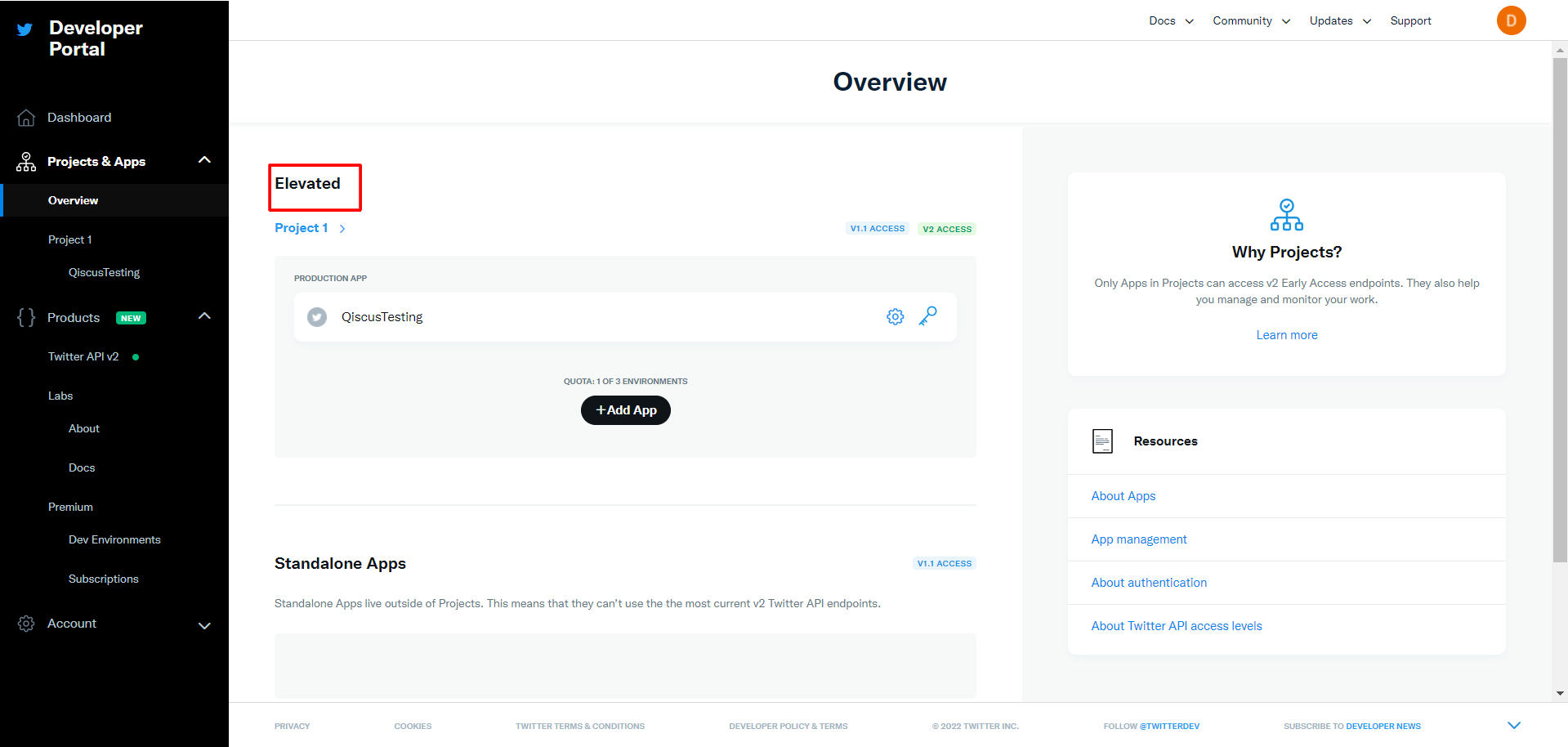
Task: Collapse the Projects & Apps section
Action: pos(204,160)
